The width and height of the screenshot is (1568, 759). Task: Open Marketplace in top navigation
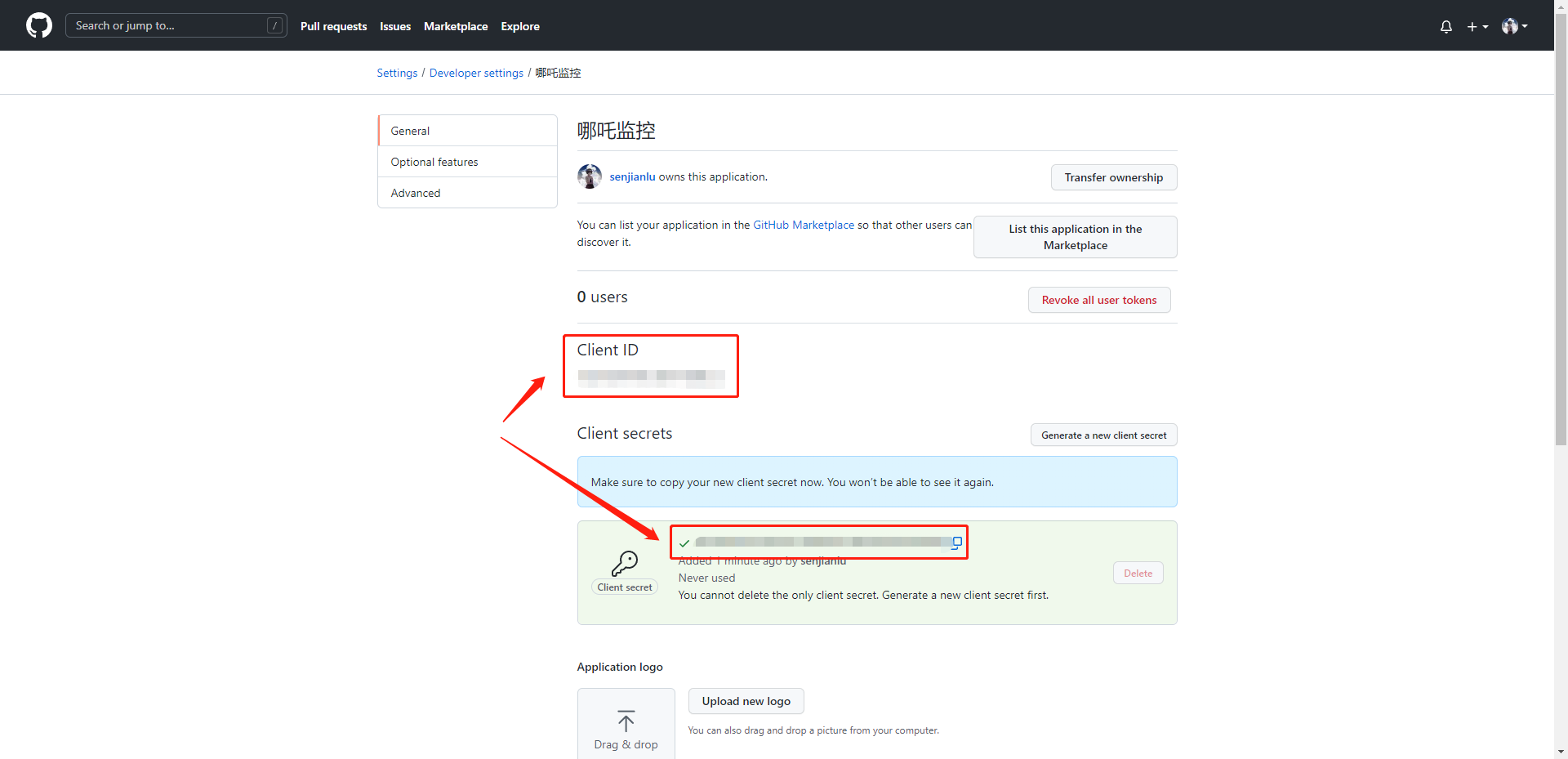456,26
